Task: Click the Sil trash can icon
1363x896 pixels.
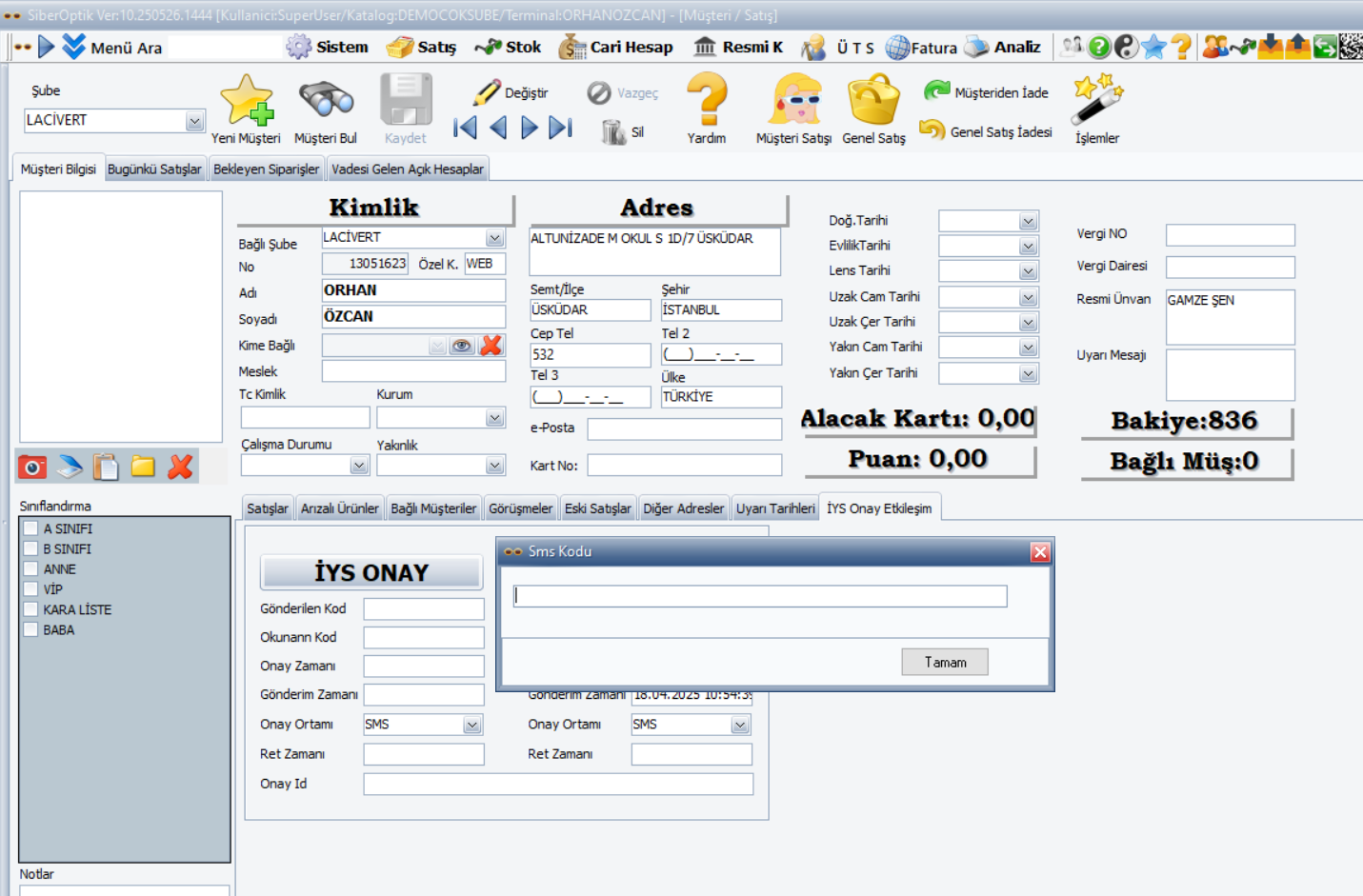Action: click(613, 131)
